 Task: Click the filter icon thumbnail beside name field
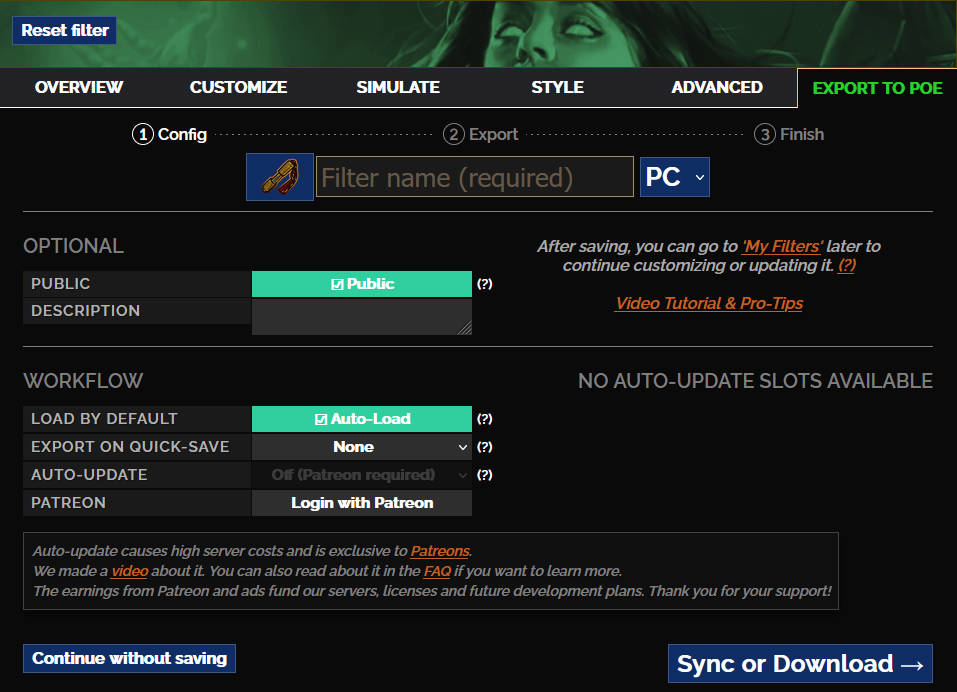pyautogui.click(x=279, y=176)
